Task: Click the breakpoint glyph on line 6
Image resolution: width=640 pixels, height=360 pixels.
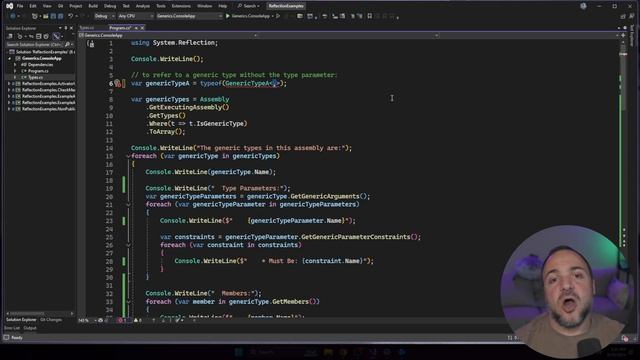Action: pos(118,83)
